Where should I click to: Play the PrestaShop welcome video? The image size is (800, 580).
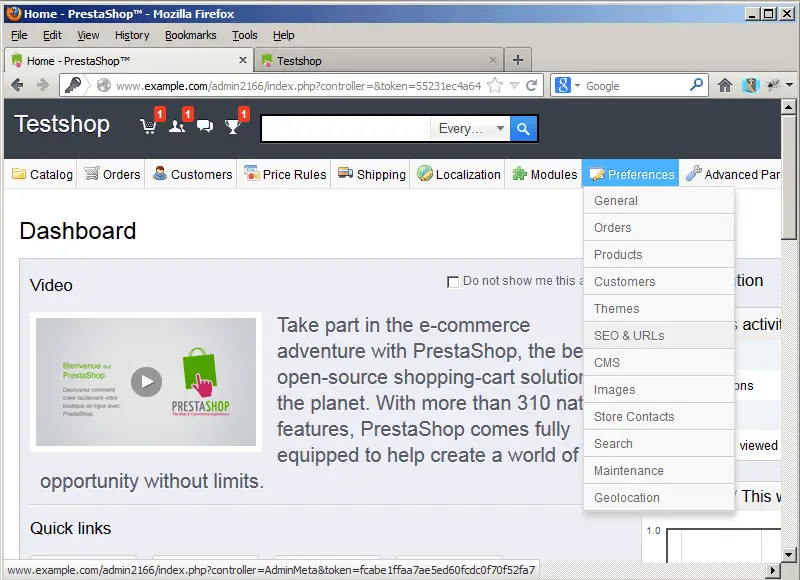click(146, 382)
